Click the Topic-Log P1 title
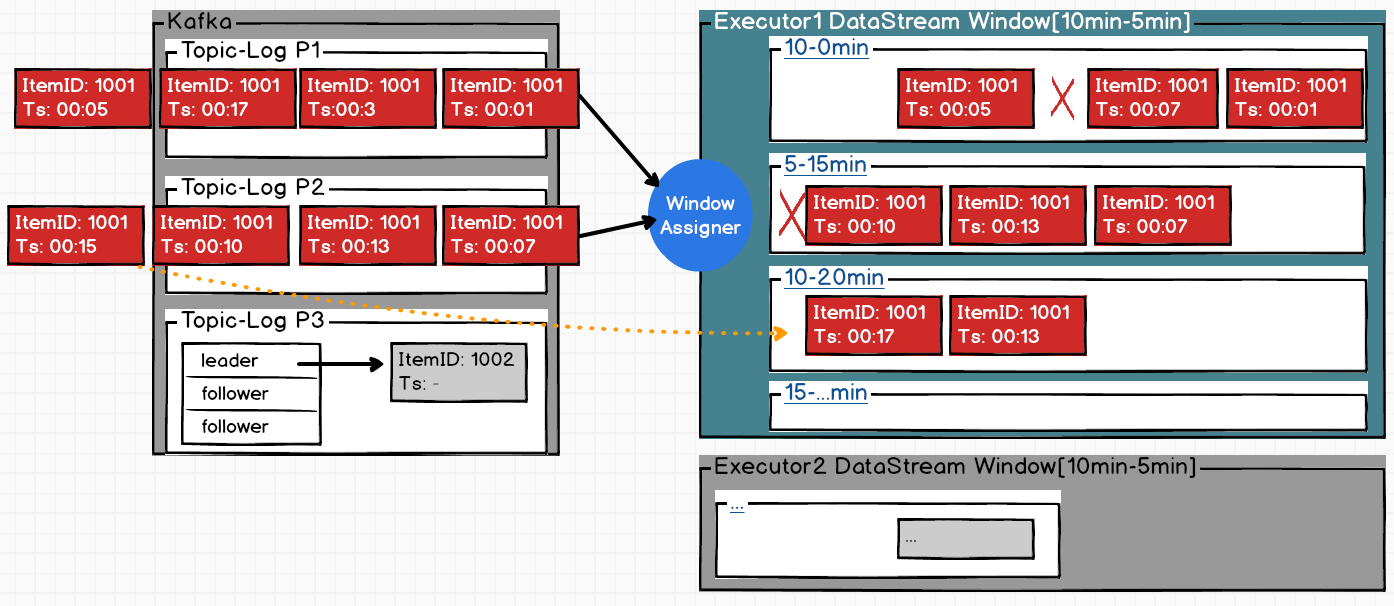The width and height of the screenshot is (1394, 606). click(x=251, y=51)
